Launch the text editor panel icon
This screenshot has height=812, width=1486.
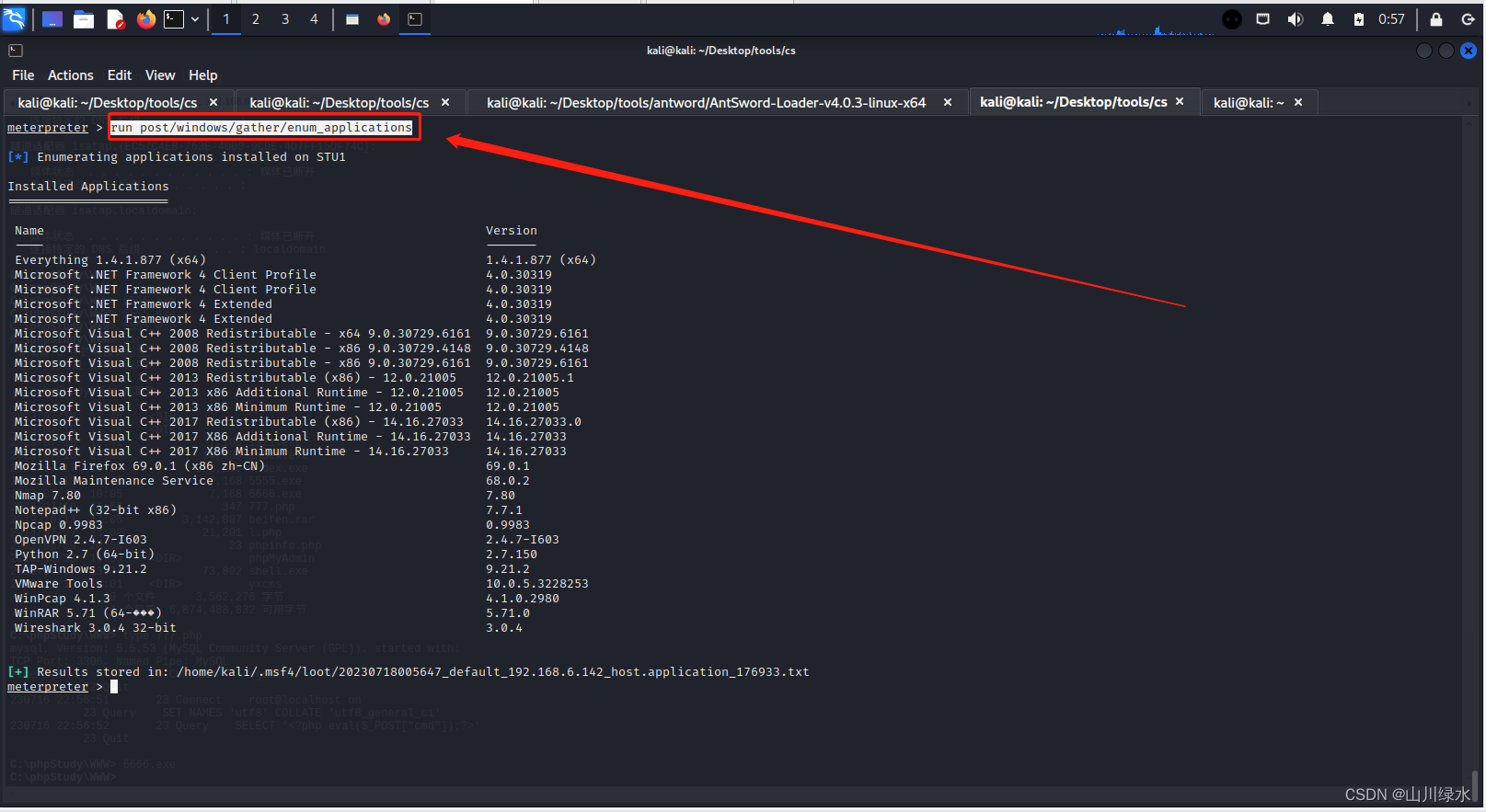(x=115, y=19)
